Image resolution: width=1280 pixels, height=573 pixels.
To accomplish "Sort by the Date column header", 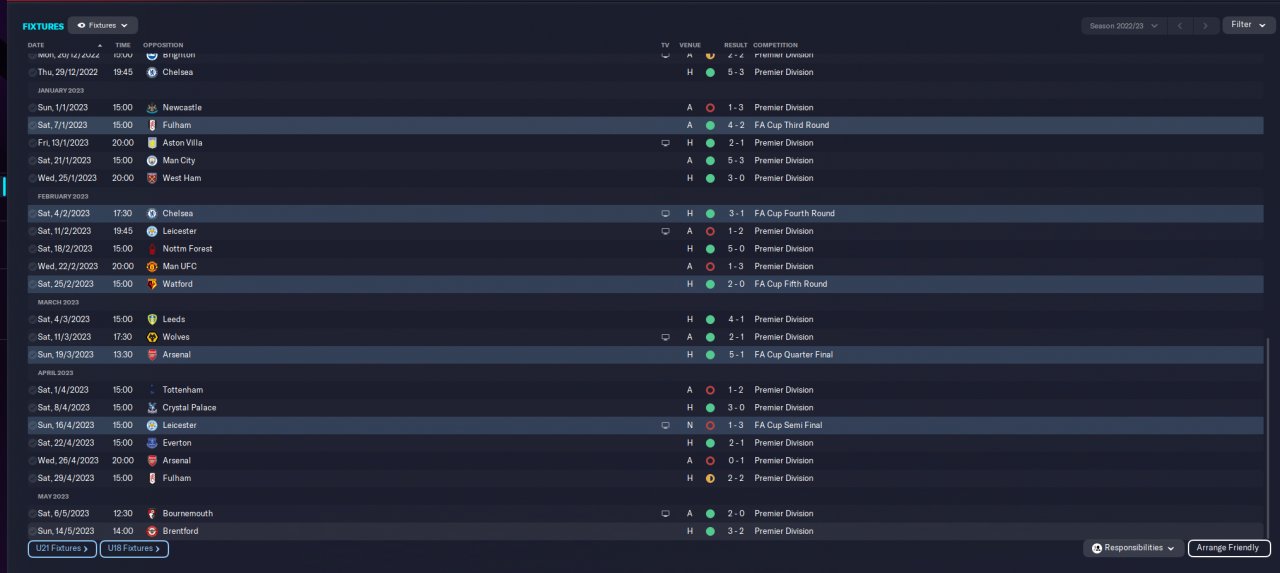I will click(x=36, y=45).
